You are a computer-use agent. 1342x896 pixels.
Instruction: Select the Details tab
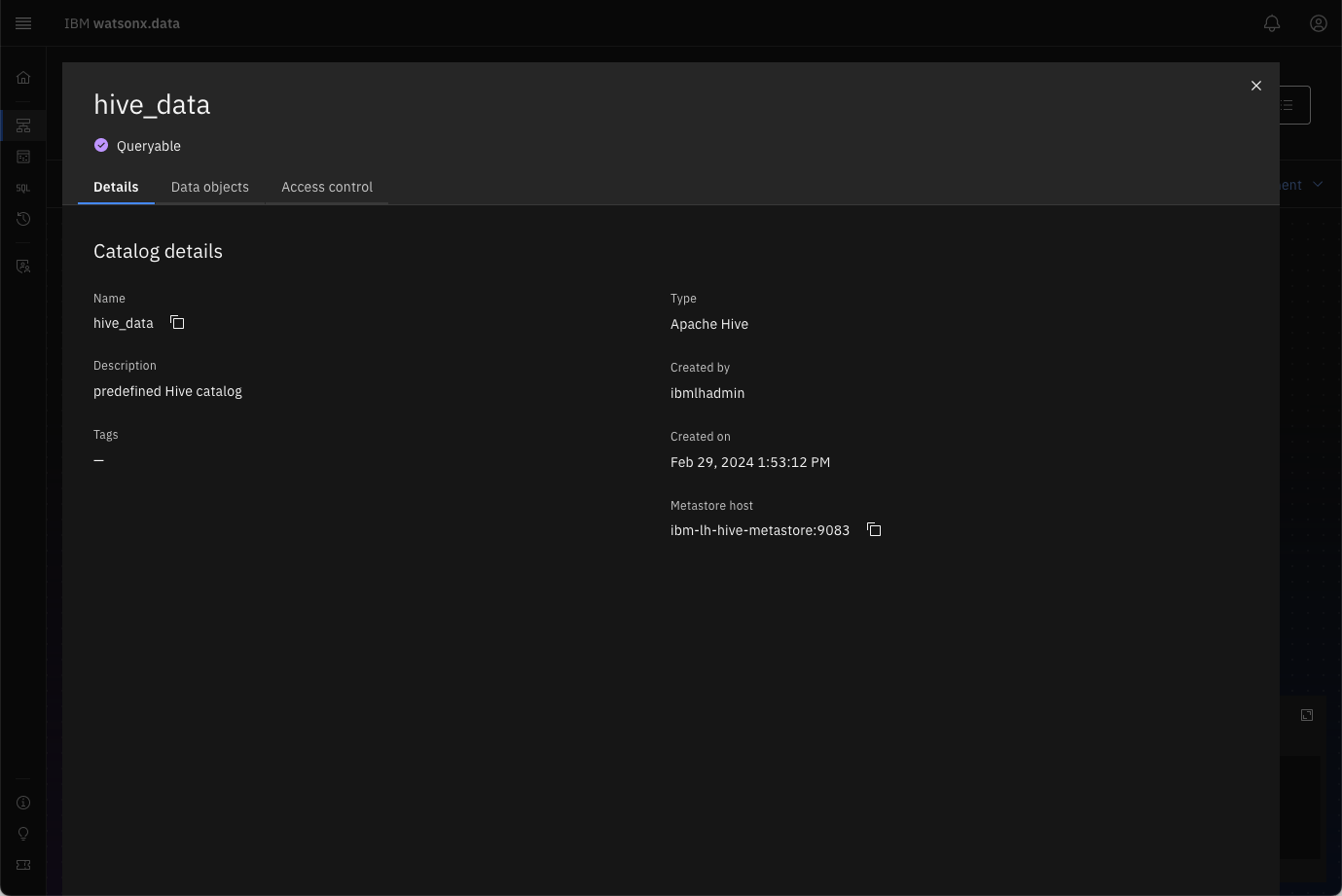(x=116, y=187)
